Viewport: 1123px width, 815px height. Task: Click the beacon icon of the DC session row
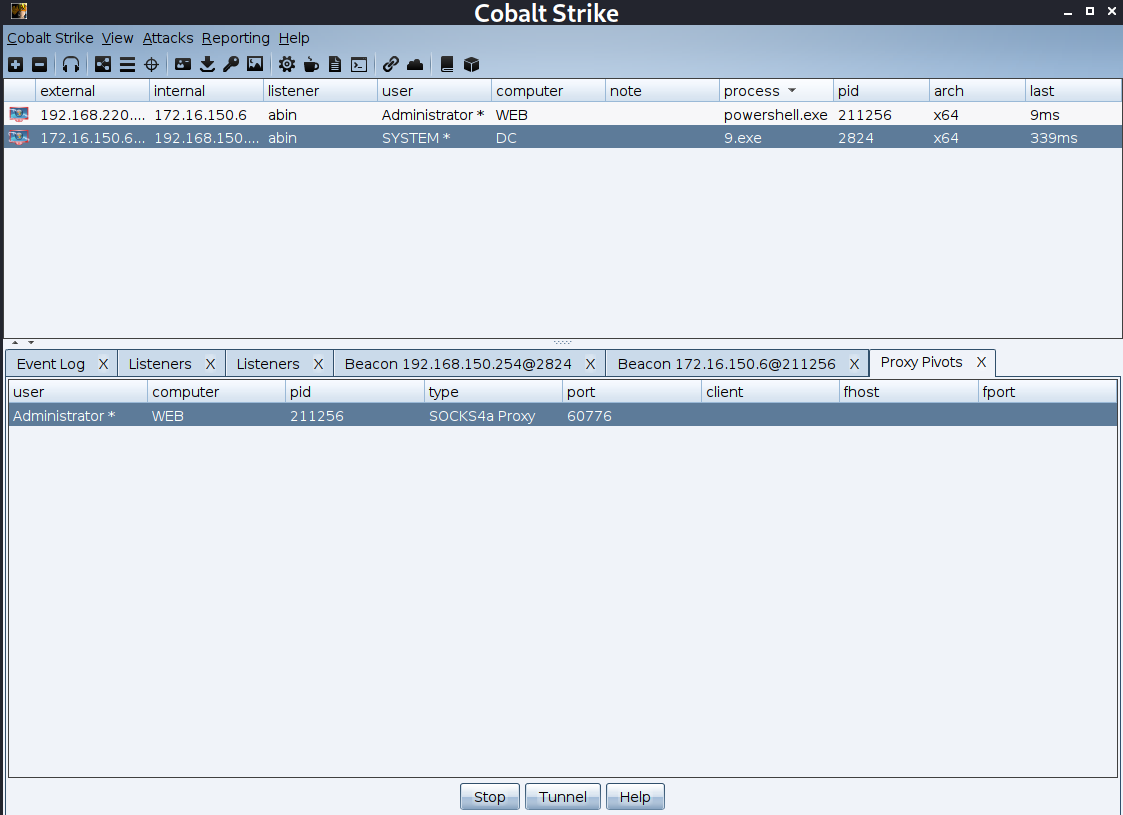point(19,138)
